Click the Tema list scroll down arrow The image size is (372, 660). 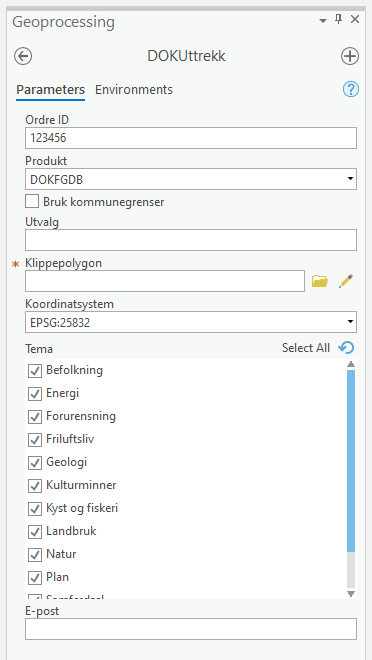pos(351,593)
